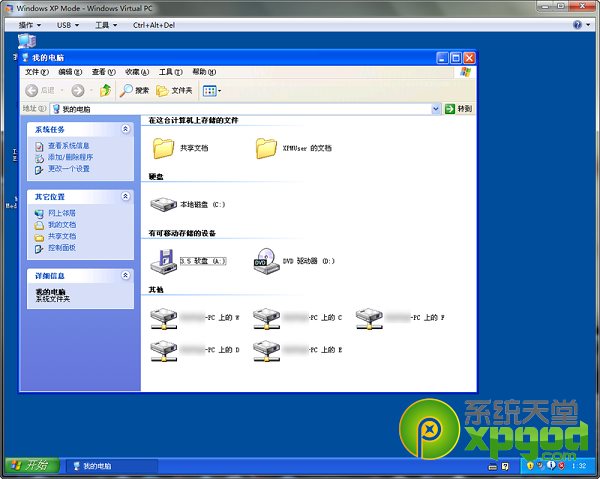Click the Up folder toolbar icon

tap(105, 90)
